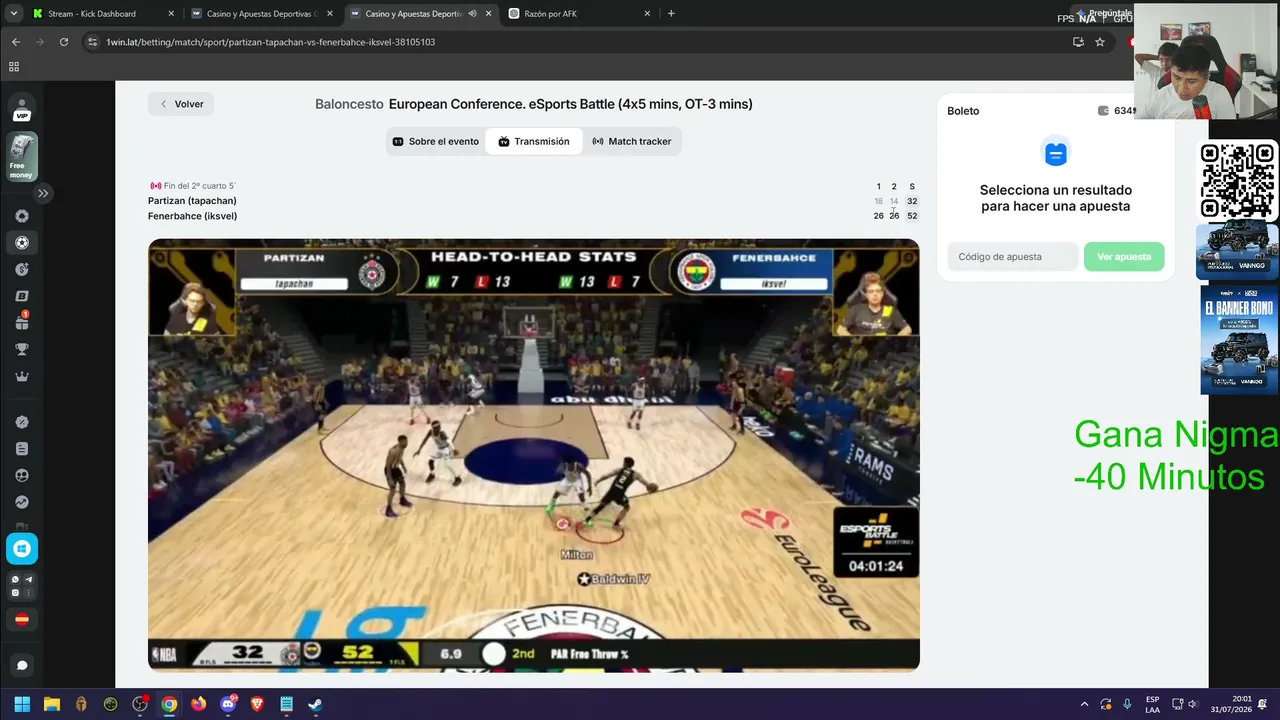Open Firefox from the taskbar
This screenshot has width=1280, height=720.
pos(198,704)
